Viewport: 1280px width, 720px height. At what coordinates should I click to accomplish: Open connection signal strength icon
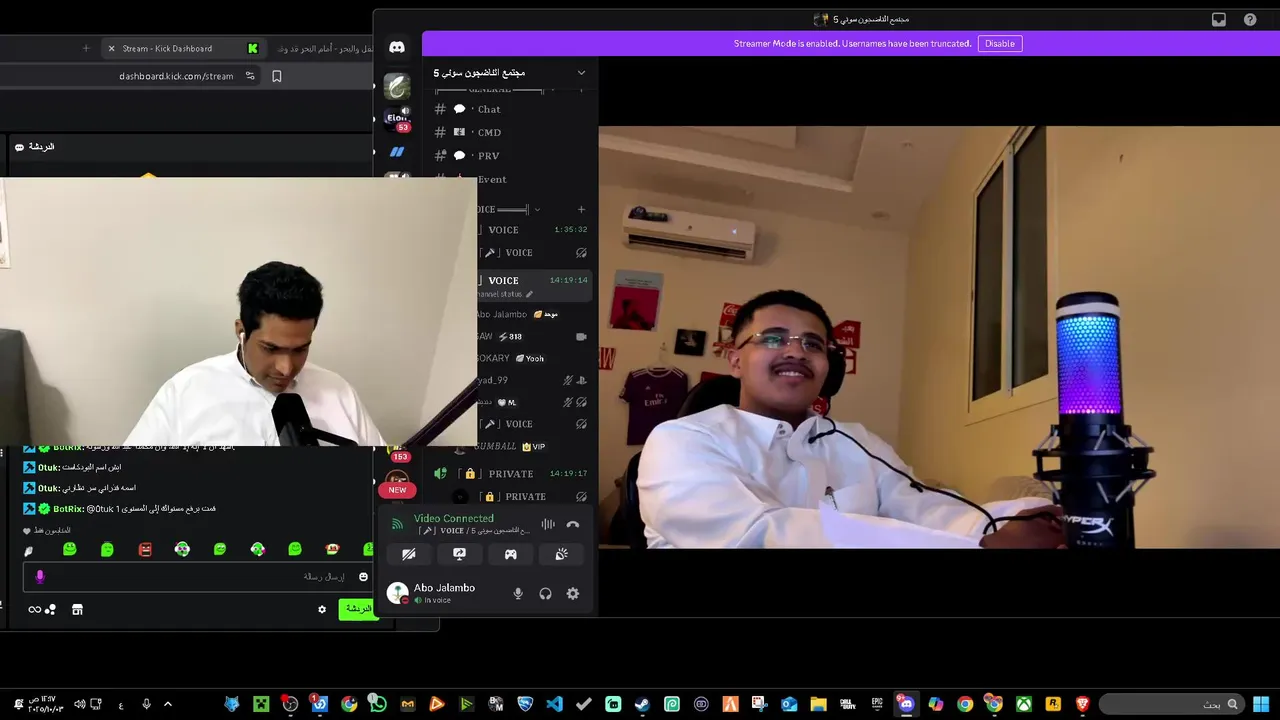397,523
